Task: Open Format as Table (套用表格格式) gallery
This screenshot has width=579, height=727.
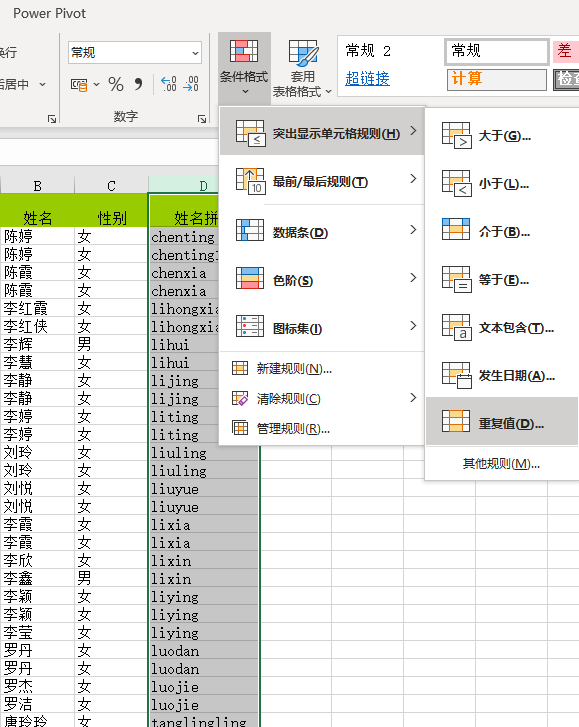Action: 302,69
